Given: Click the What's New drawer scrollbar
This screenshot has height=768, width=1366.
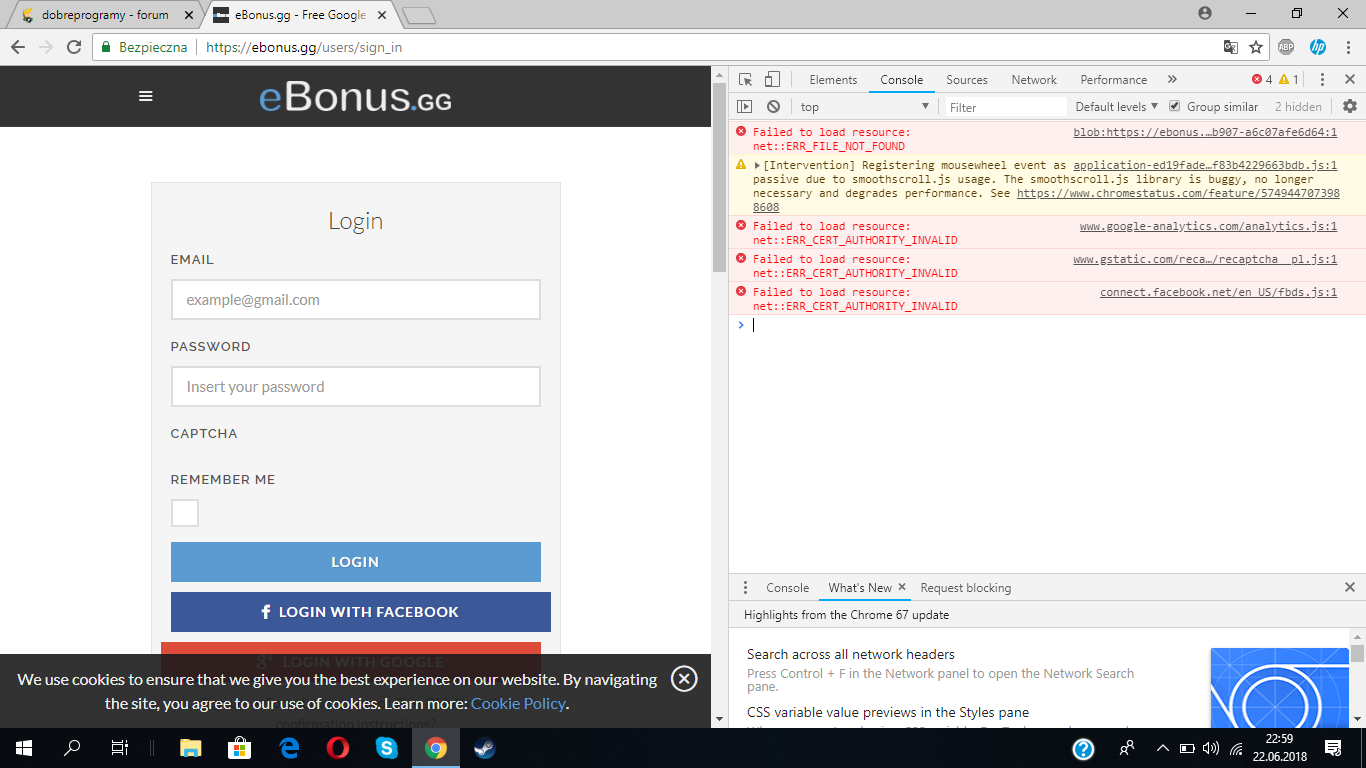Looking at the screenshot, I should click(1358, 653).
